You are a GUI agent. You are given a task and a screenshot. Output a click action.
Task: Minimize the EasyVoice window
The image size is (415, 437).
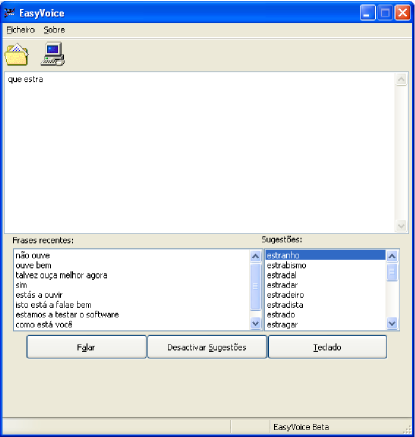point(368,13)
